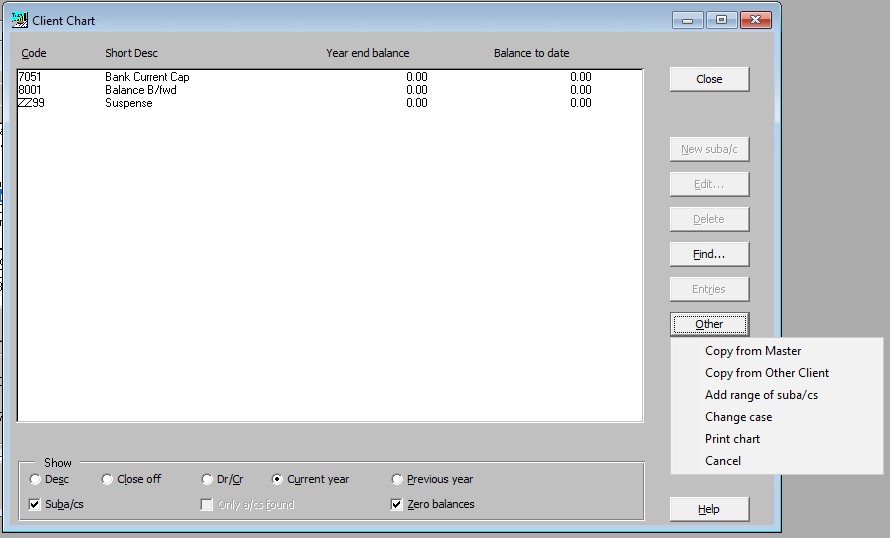Switch to Previous year radio option
Image resolution: width=890 pixels, height=538 pixels.
tap(397, 480)
